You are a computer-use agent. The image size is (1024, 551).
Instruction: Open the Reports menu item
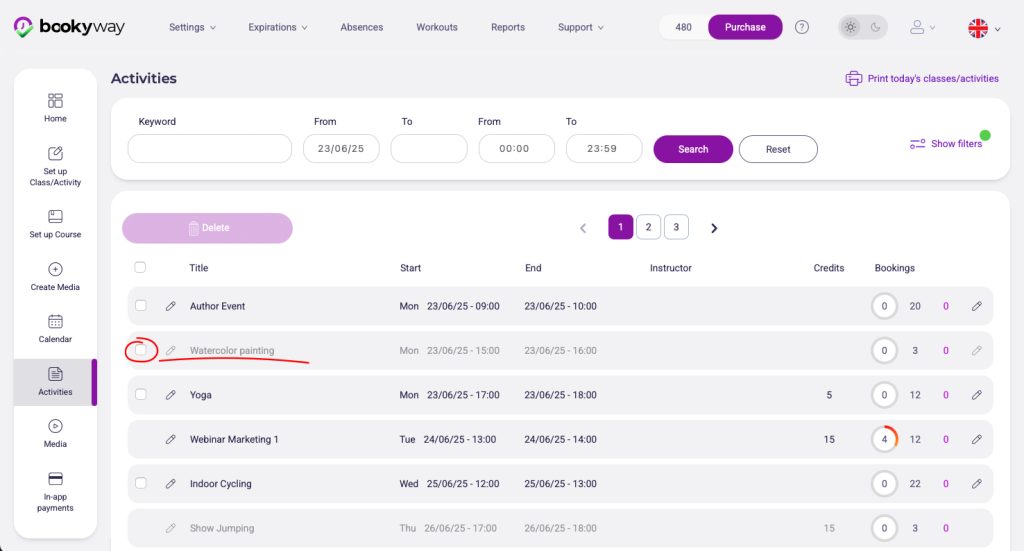pyautogui.click(x=508, y=27)
